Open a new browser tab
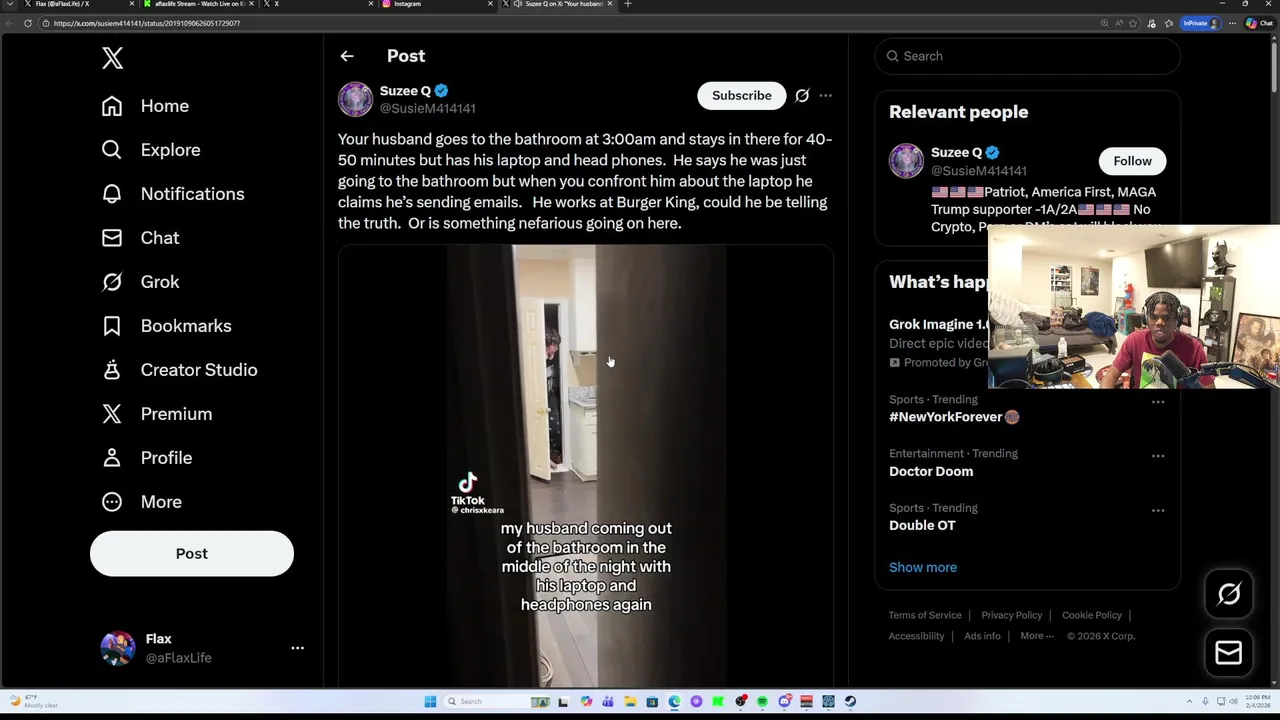This screenshot has width=1280, height=720. pyautogui.click(x=628, y=4)
